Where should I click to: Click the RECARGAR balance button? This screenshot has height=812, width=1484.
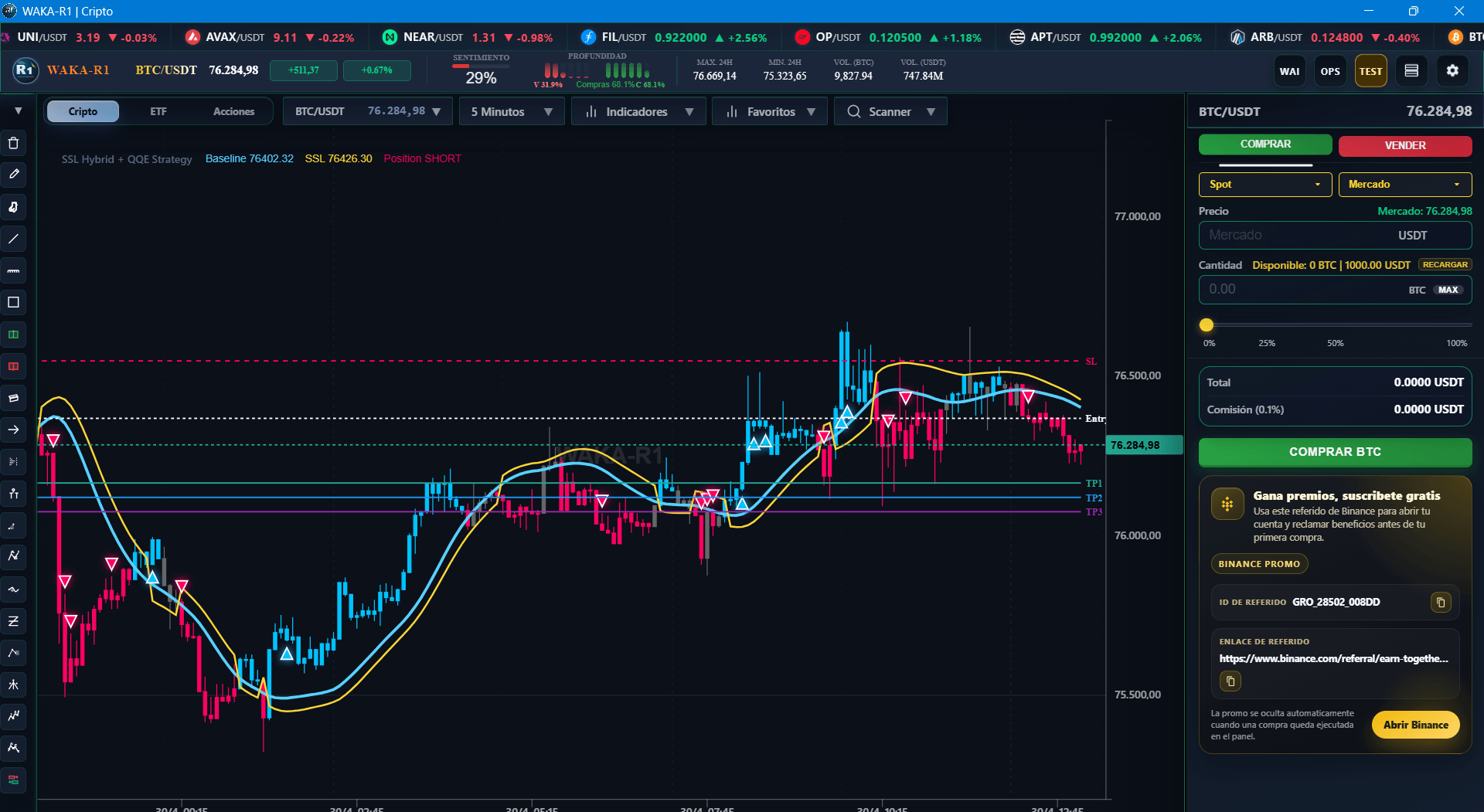[1445, 264]
